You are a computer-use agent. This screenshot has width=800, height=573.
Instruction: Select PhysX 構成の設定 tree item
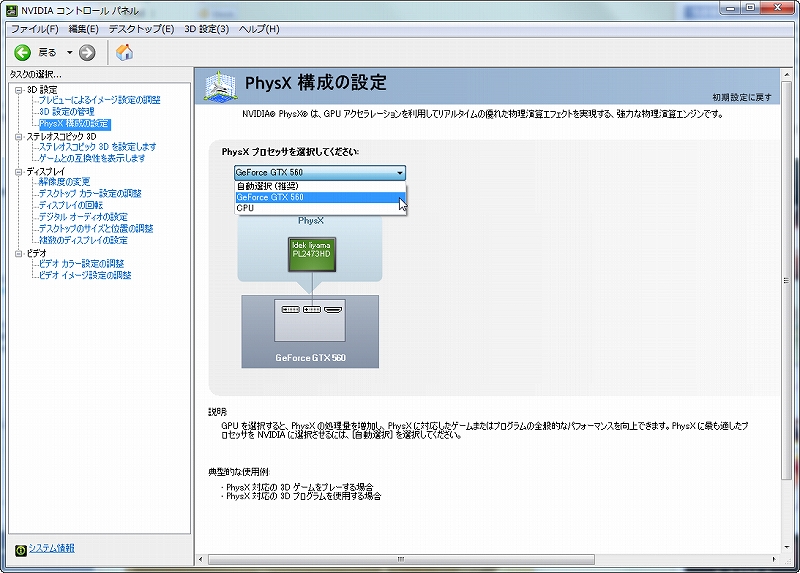(x=74, y=124)
